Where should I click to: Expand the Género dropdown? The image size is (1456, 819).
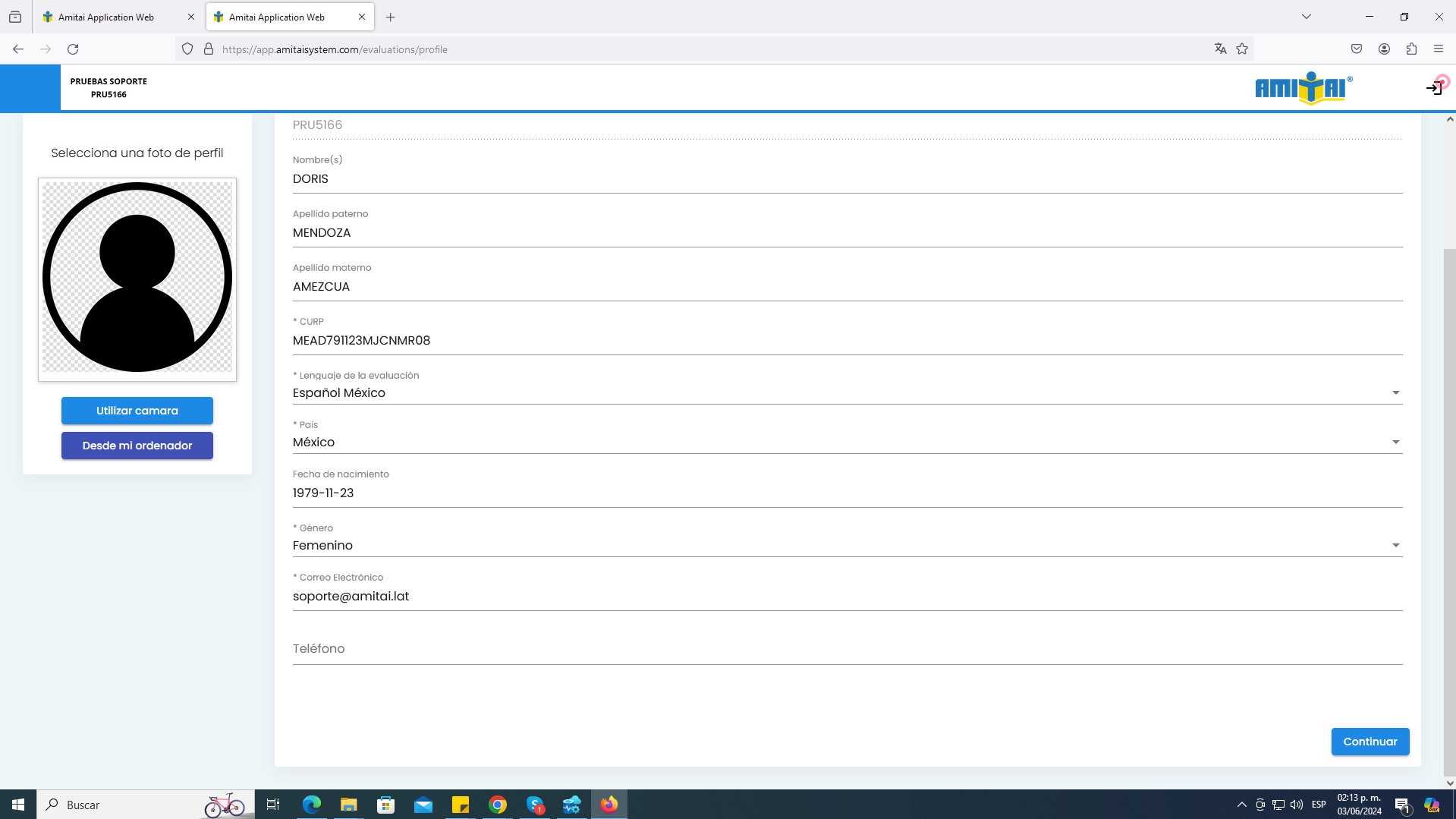[1395, 546]
